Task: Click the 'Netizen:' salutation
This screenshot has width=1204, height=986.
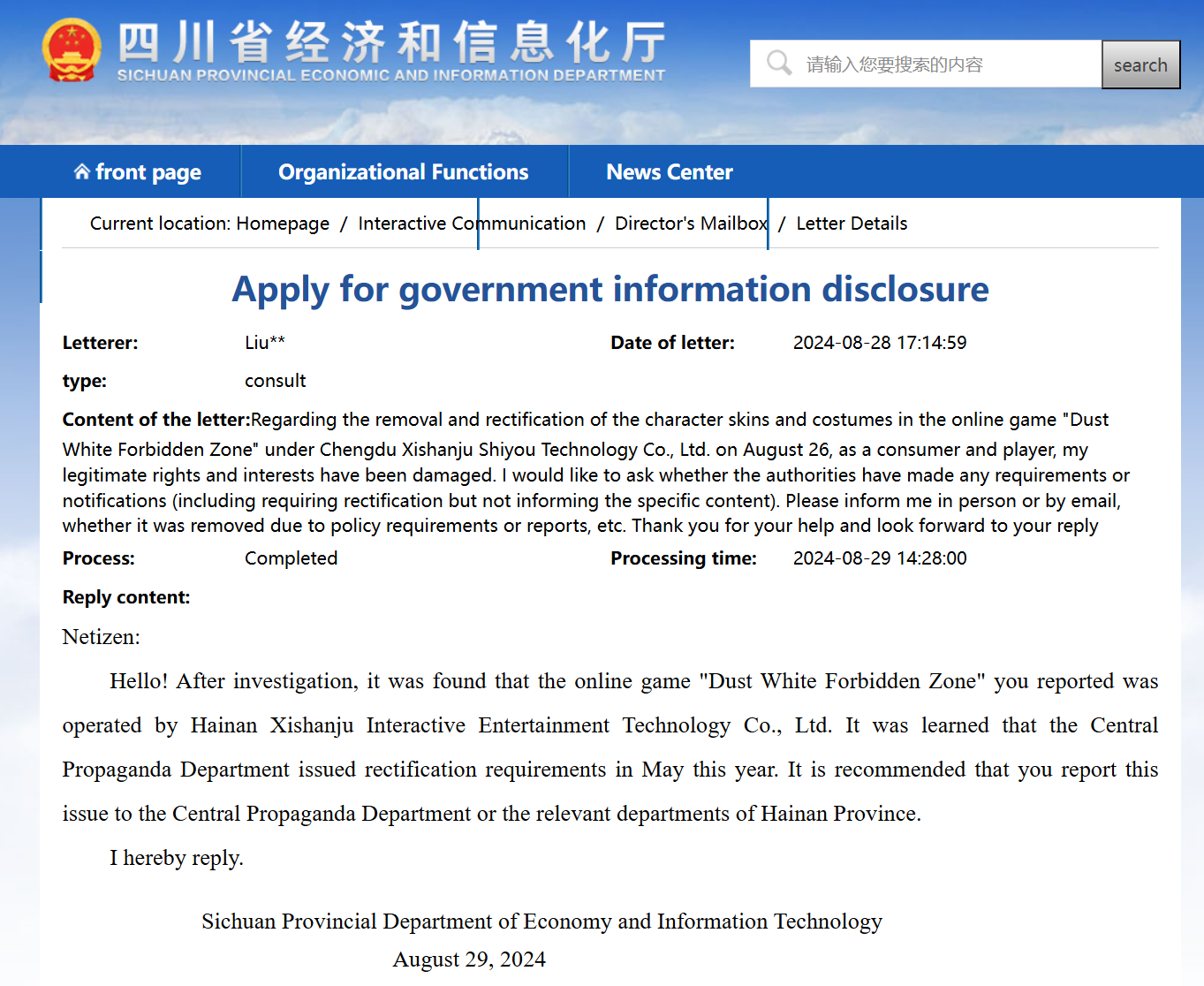Action: tap(101, 637)
